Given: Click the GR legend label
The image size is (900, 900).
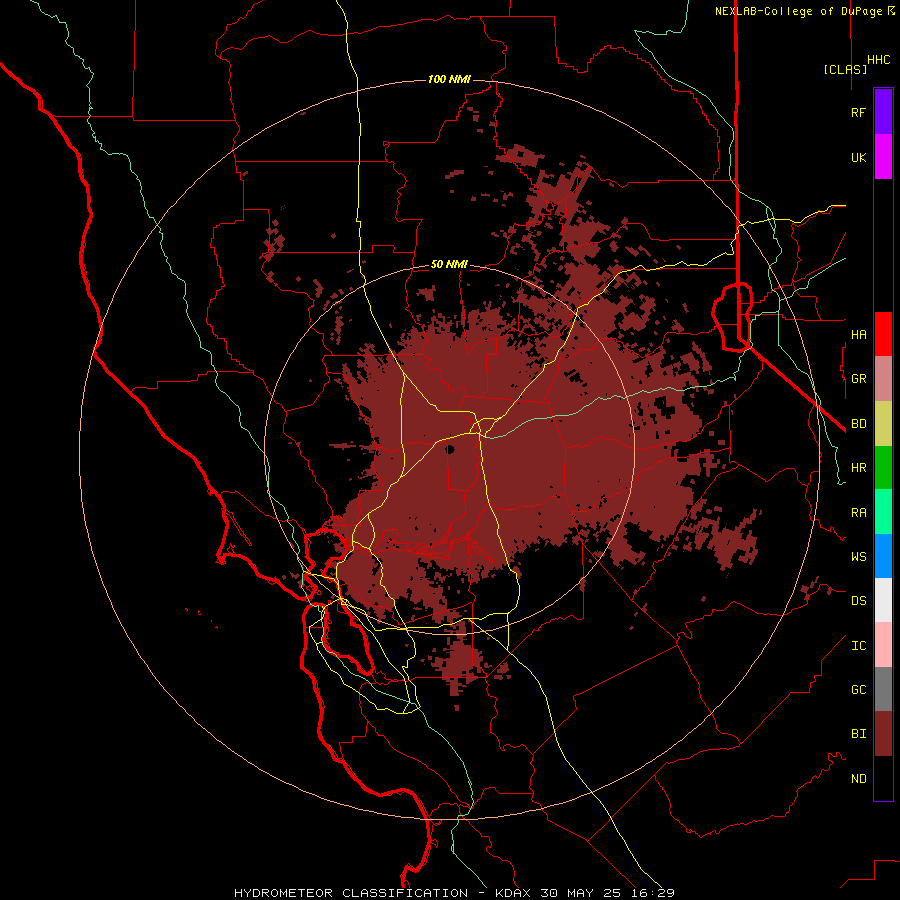Looking at the screenshot, I should click(x=859, y=379).
